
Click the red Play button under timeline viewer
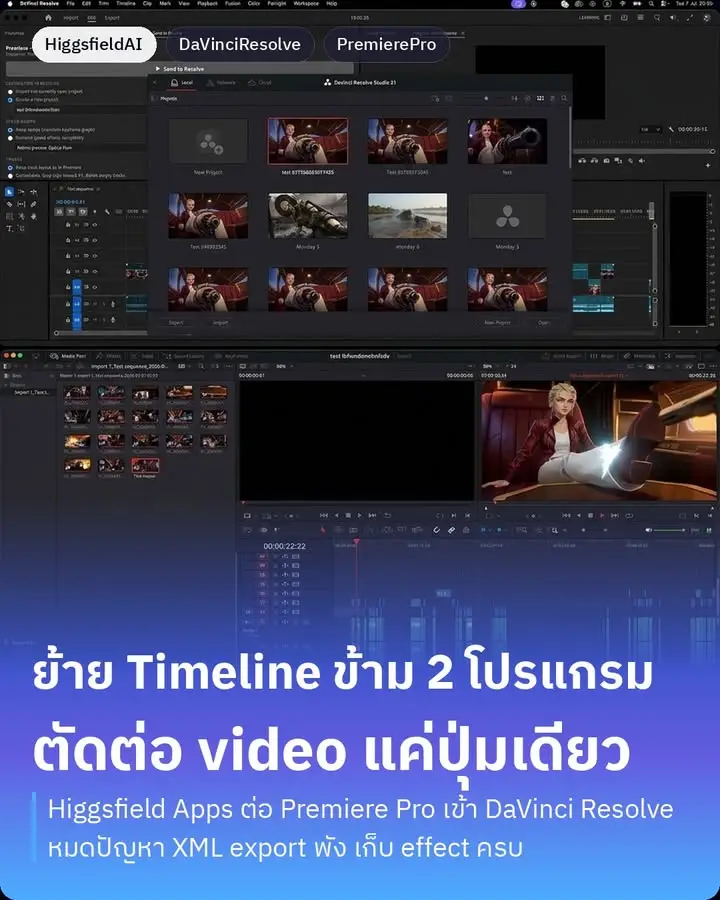602,515
